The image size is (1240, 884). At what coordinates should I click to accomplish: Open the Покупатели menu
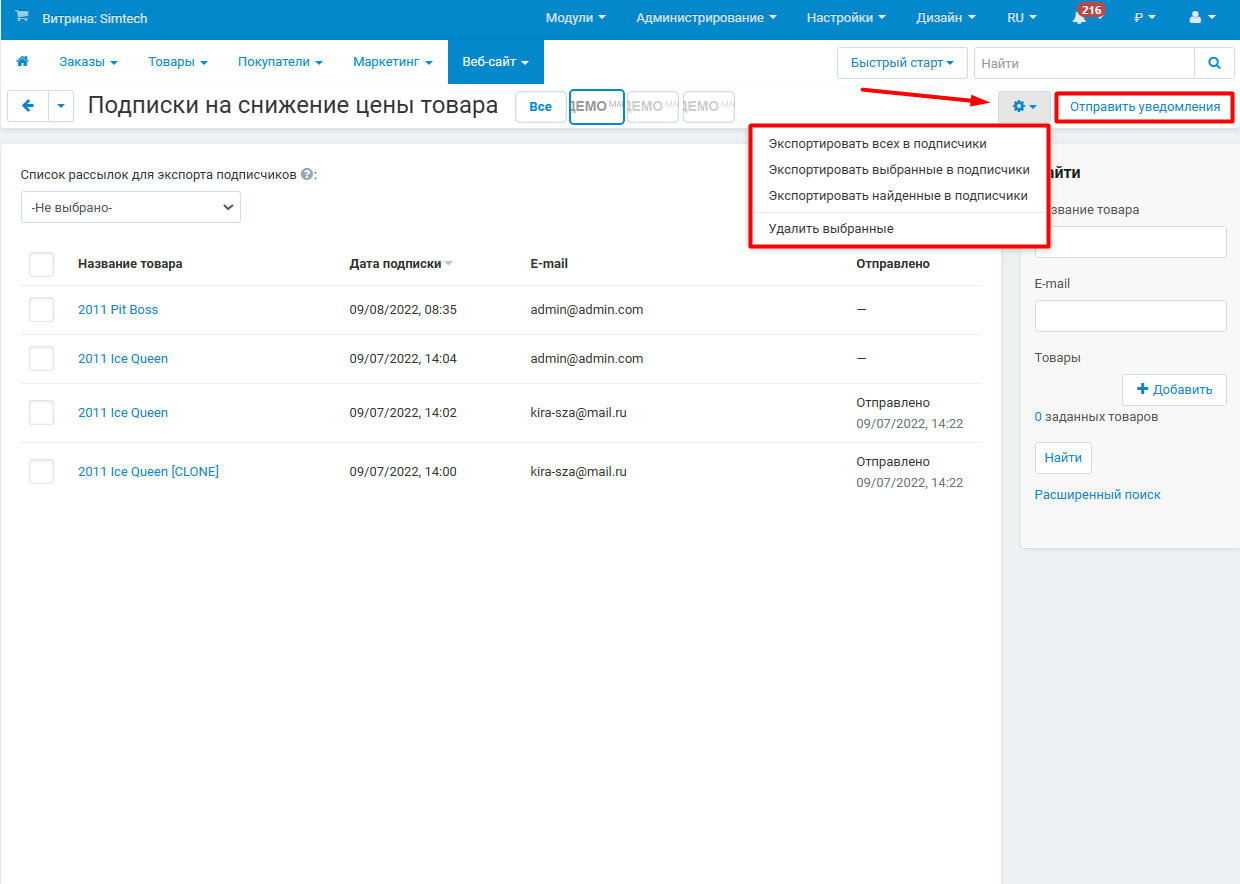coord(280,62)
